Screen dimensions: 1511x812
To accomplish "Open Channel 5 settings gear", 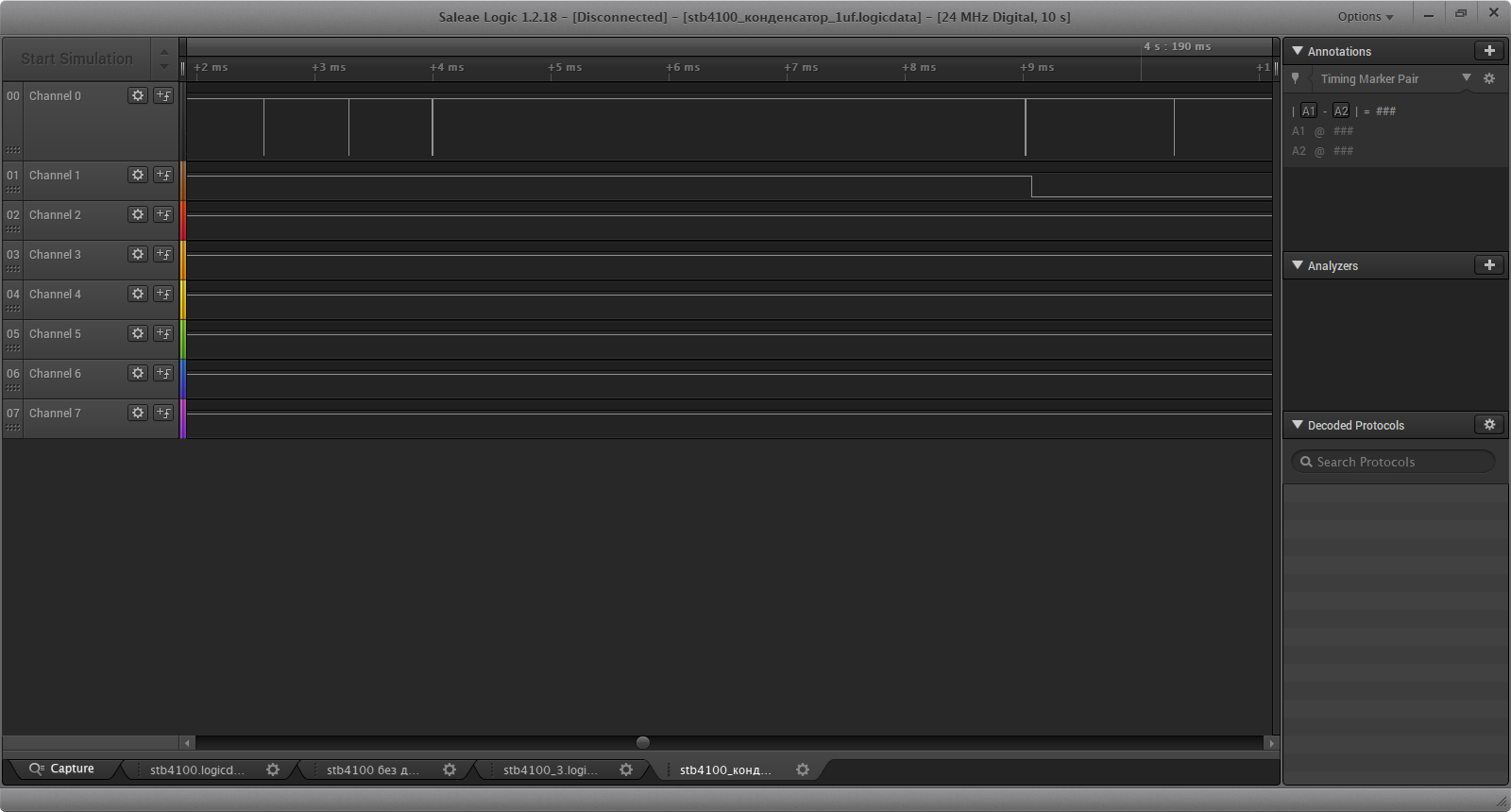I will 138,333.
